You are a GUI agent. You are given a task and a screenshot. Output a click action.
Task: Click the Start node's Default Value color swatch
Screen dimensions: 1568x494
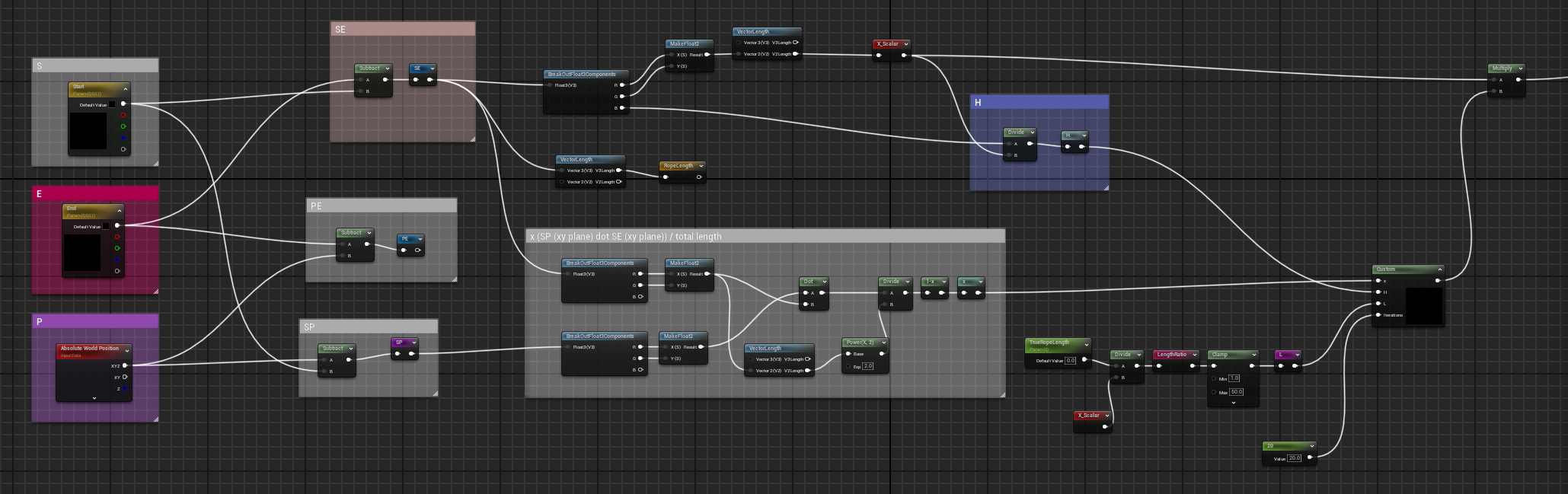[112, 104]
